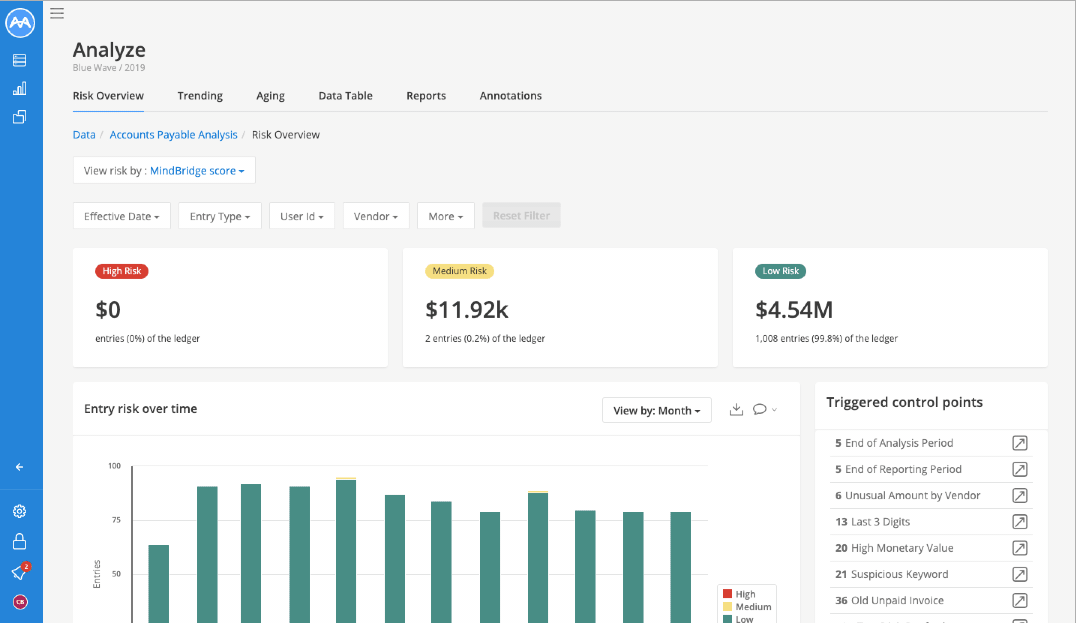Follow the Data breadcrumb link
The width and height of the screenshot is (1076, 623).
pos(84,134)
